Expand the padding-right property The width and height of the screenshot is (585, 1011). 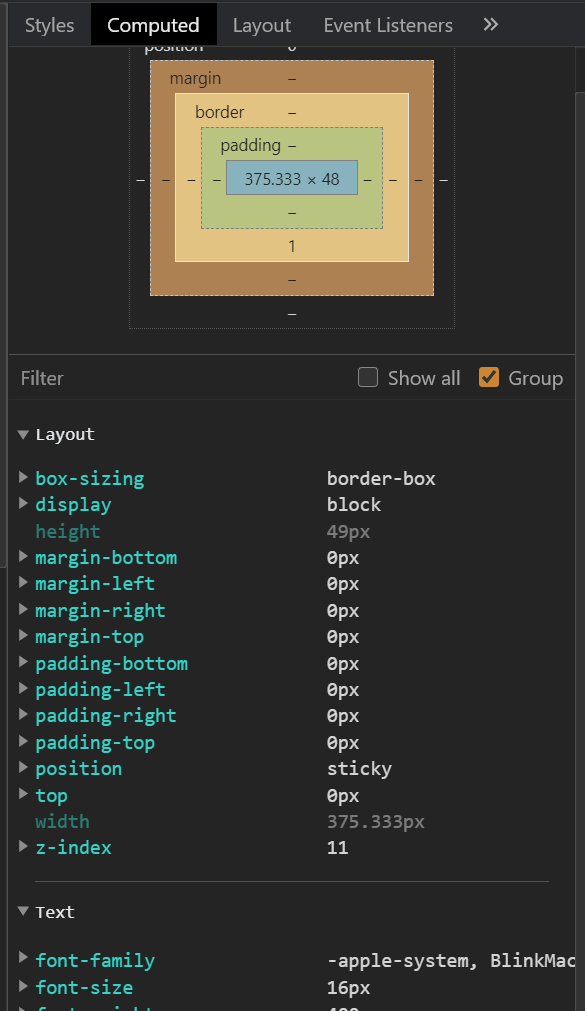click(23, 715)
